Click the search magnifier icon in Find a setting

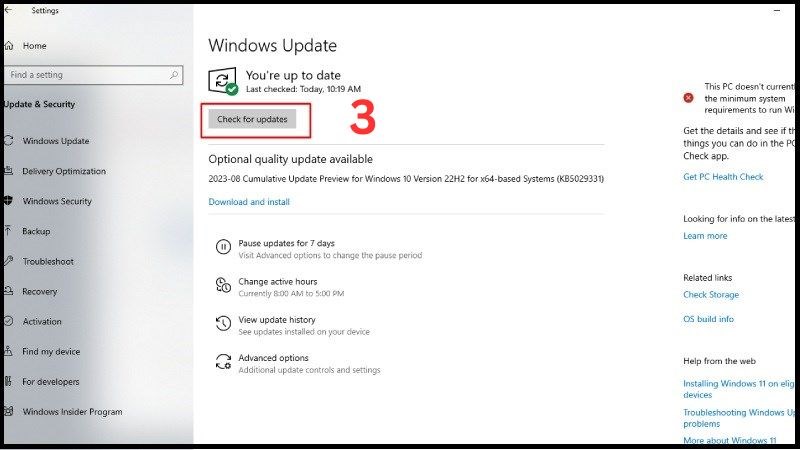point(173,74)
